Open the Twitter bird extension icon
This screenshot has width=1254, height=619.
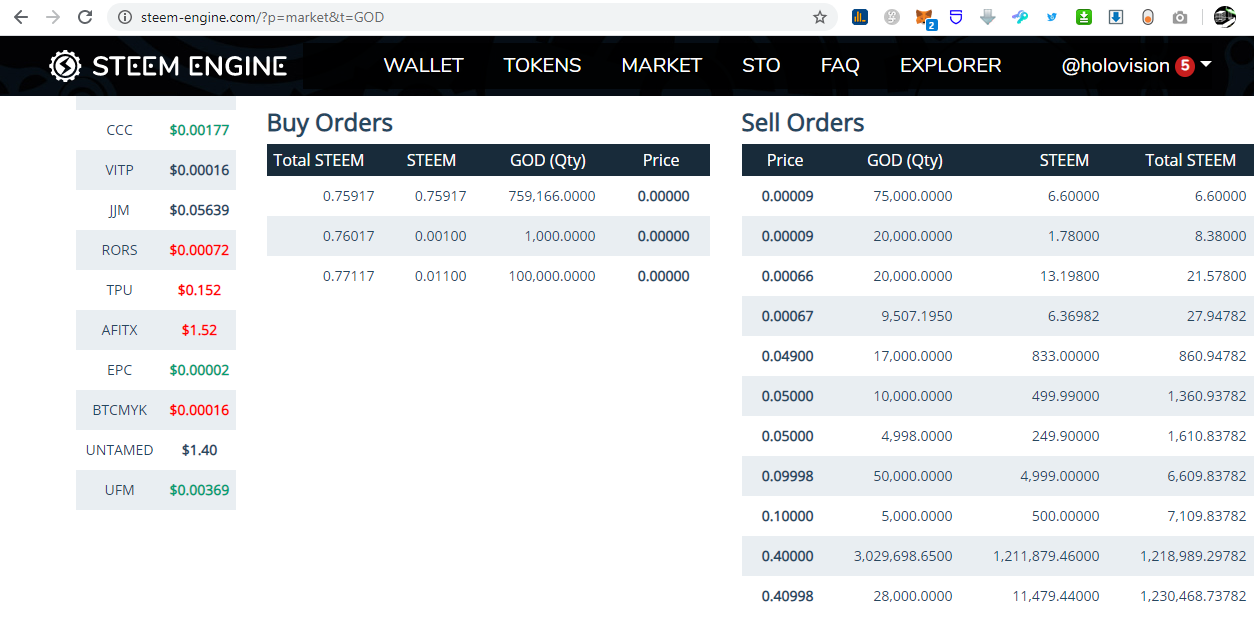(x=1052, y=17)
